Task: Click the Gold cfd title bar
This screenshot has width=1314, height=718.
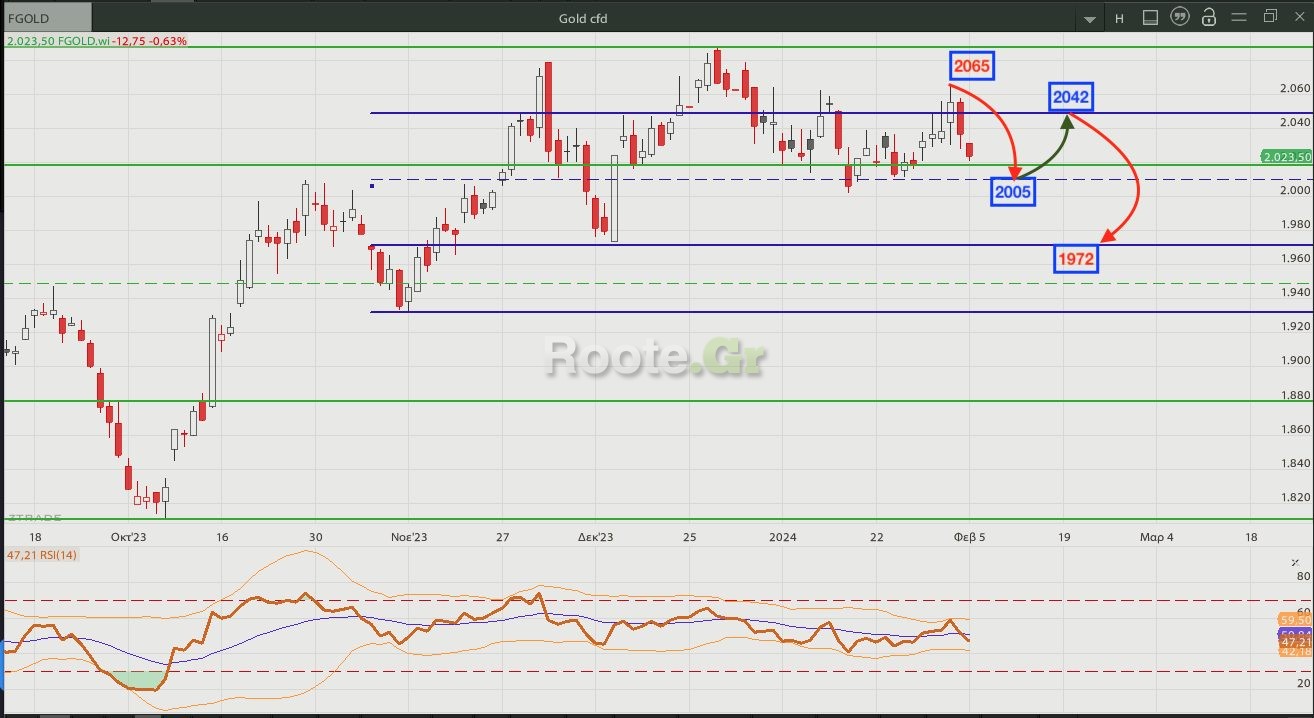Action: click(583, 18)
